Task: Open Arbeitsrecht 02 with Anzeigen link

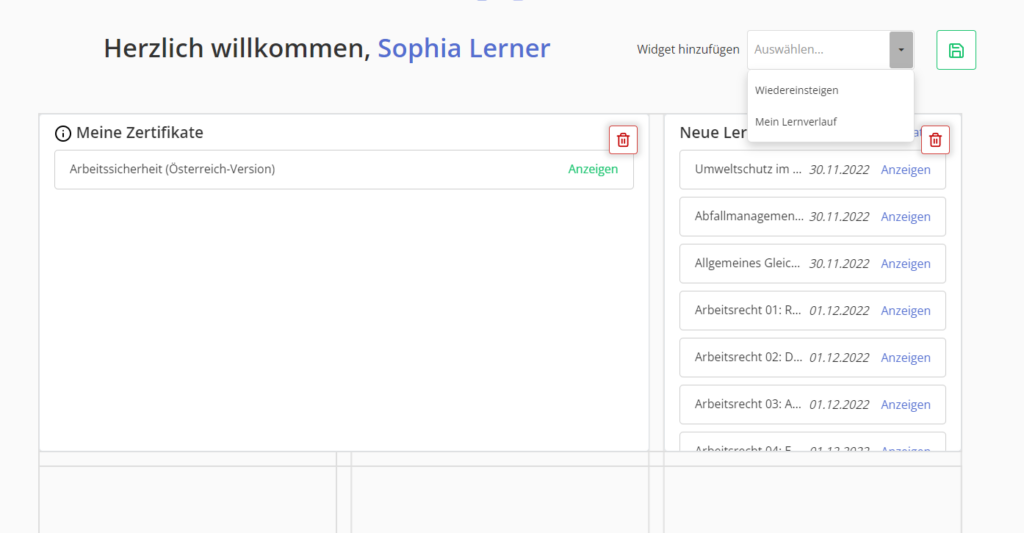Action: coord(905,358)
